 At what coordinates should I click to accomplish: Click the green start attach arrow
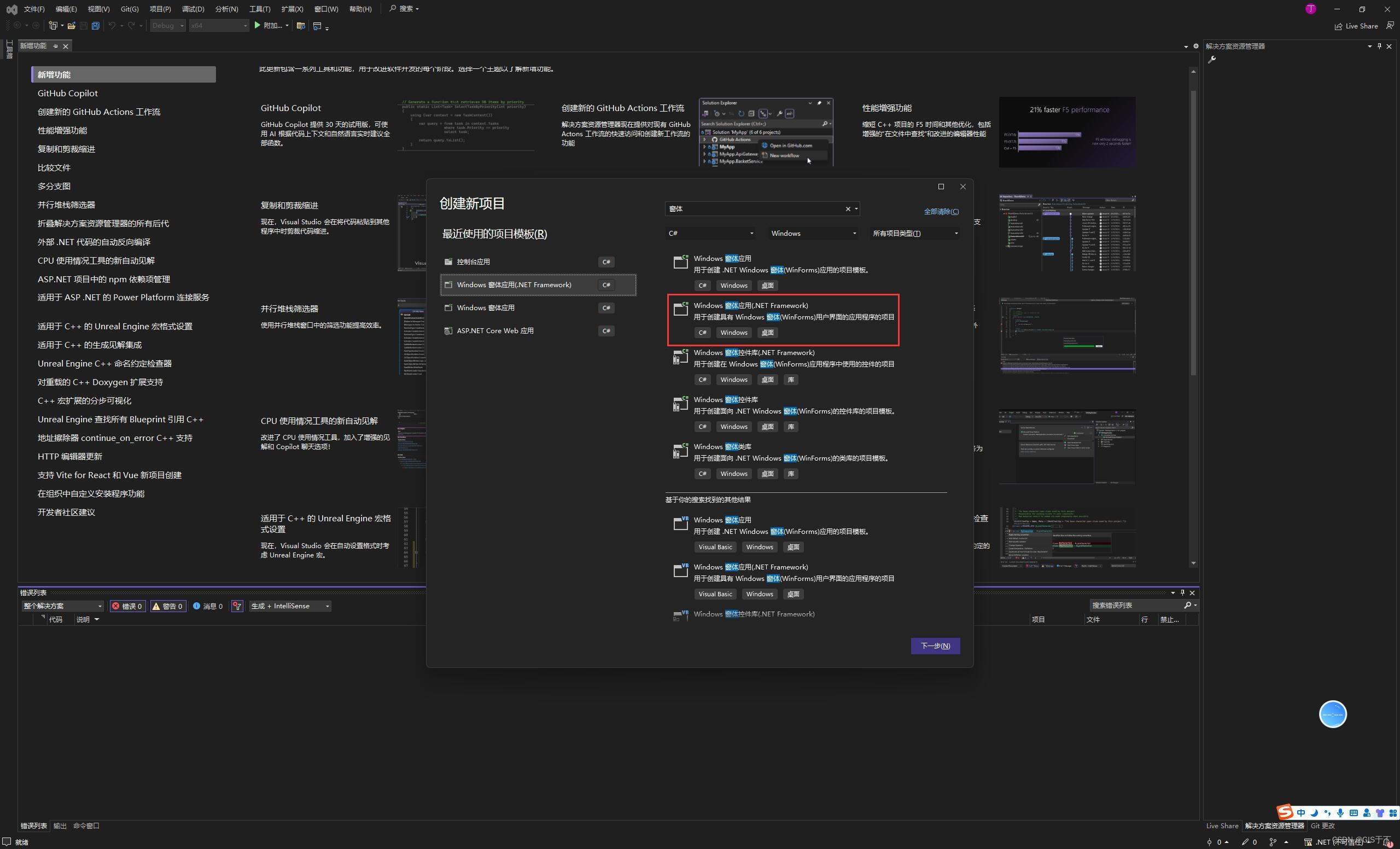pyautogui.click(x=258, y=26)
